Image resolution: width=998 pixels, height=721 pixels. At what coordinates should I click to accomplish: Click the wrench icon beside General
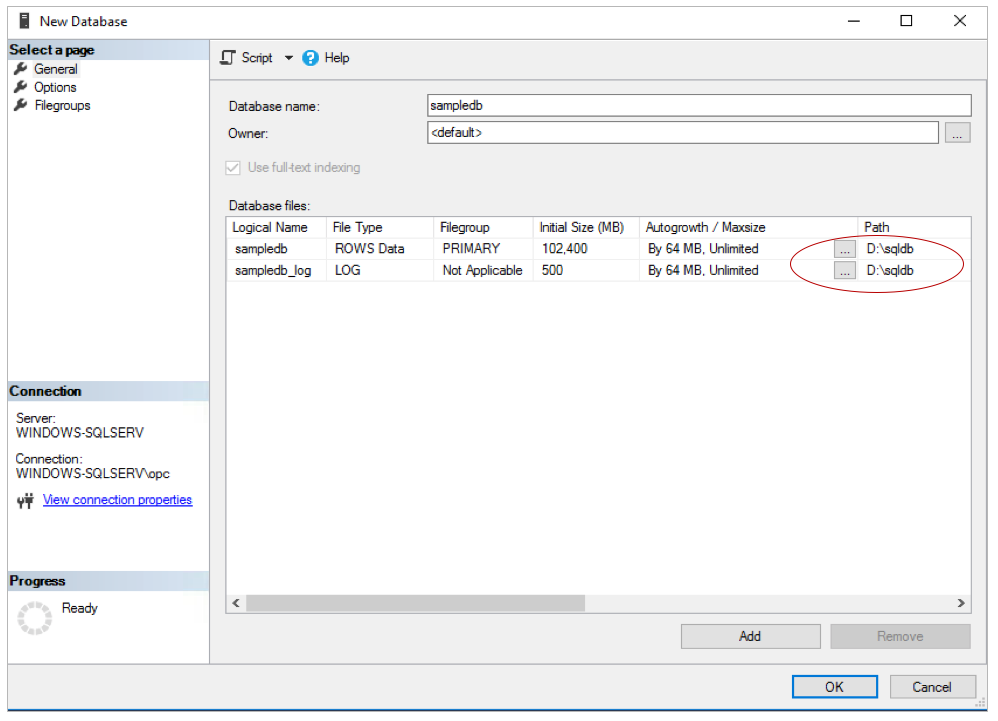click(21, 69)
